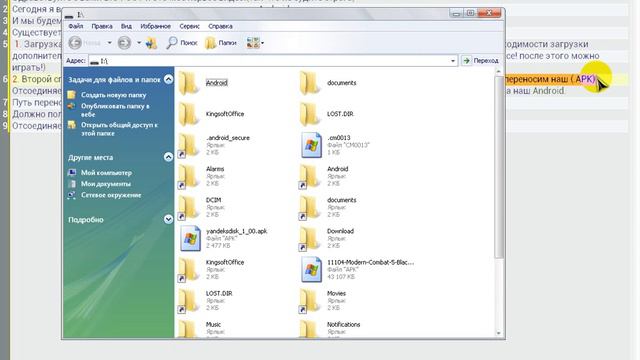The height and width of the screenshot is (360, 640).
Task: Select the highlighted Android folder icon
Action: pyautogui.click(x=189, y=83)
